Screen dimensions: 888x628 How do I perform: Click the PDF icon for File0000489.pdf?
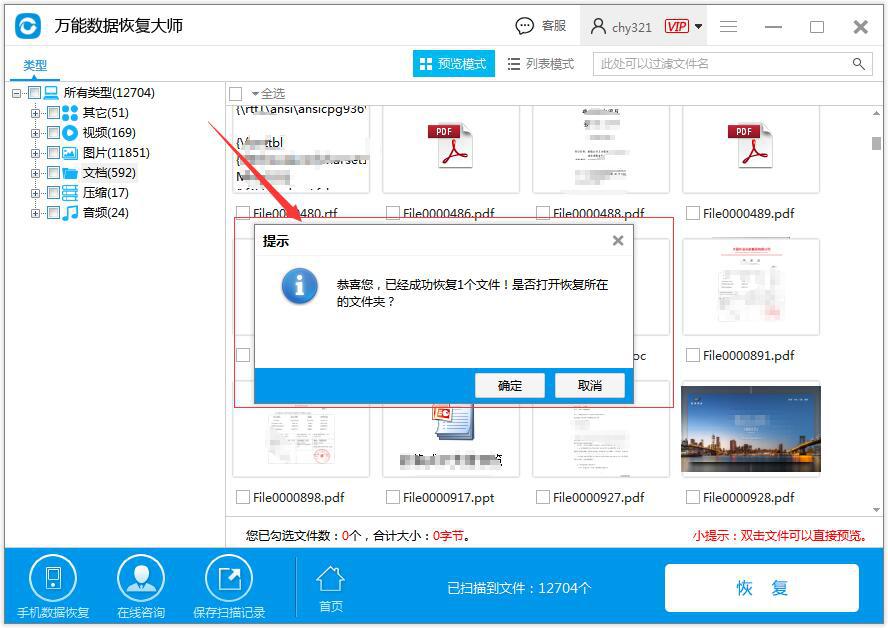[751, 146]
